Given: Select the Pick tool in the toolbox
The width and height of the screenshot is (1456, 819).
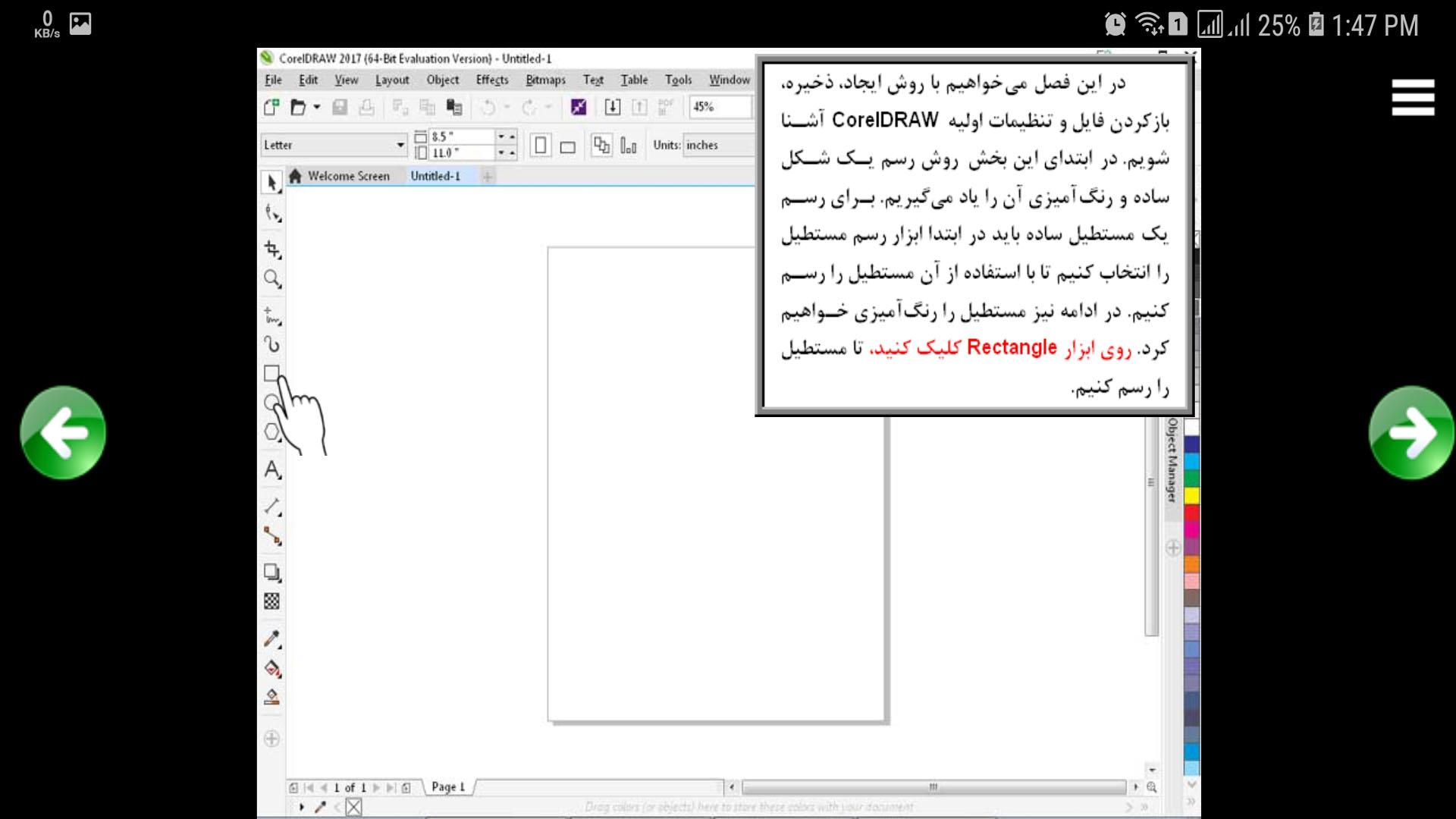Looking at the screenshot, I should point(272,183).
